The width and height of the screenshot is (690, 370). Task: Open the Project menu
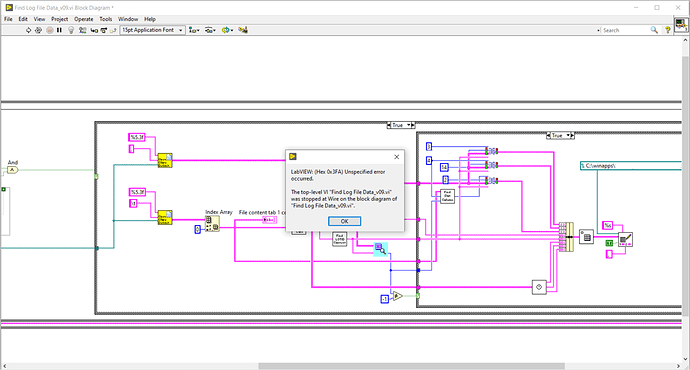[x=59, y=19]
